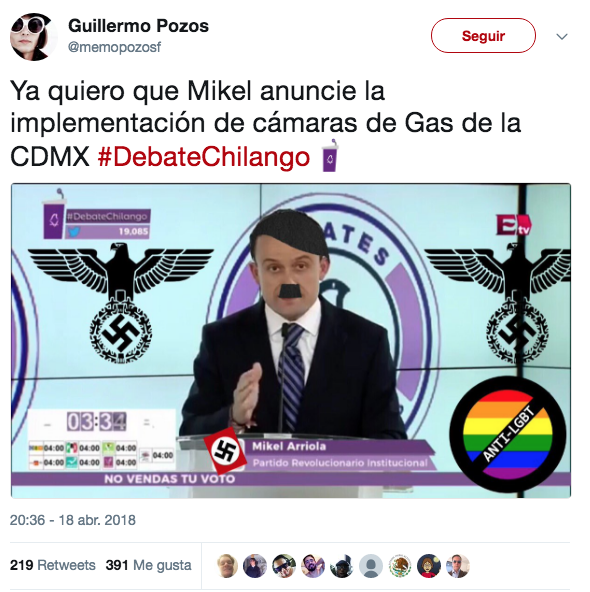Click the 20:36 - 18 abr. 2018 timestamp
Viewport: 590px width, 592px height.
coord(72,520)
